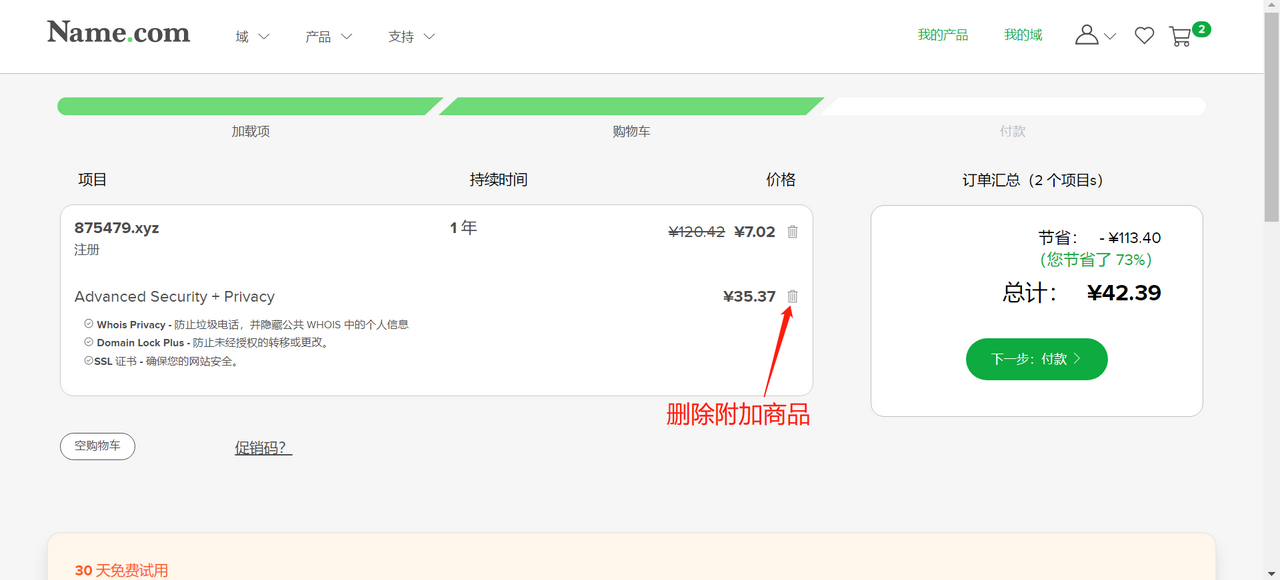Click the 付款 progress bar segment
The height and width of the screenshot is (580, 1280).
click(1012, 107)
